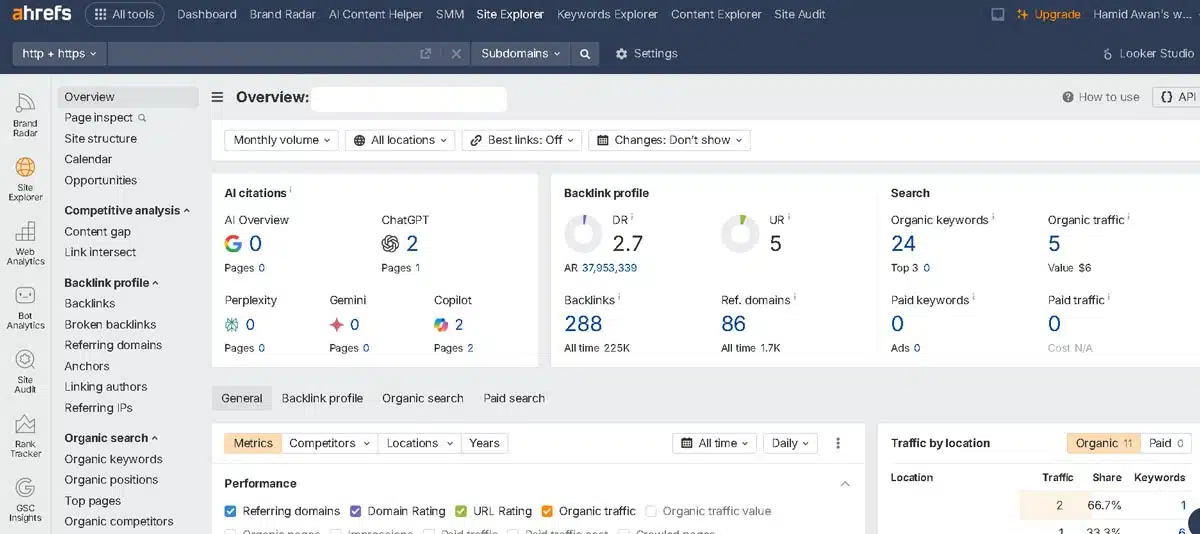Click the hamburger menu beside Overview
This screenshot has width=1200, height=534.
tap(217, 97)
